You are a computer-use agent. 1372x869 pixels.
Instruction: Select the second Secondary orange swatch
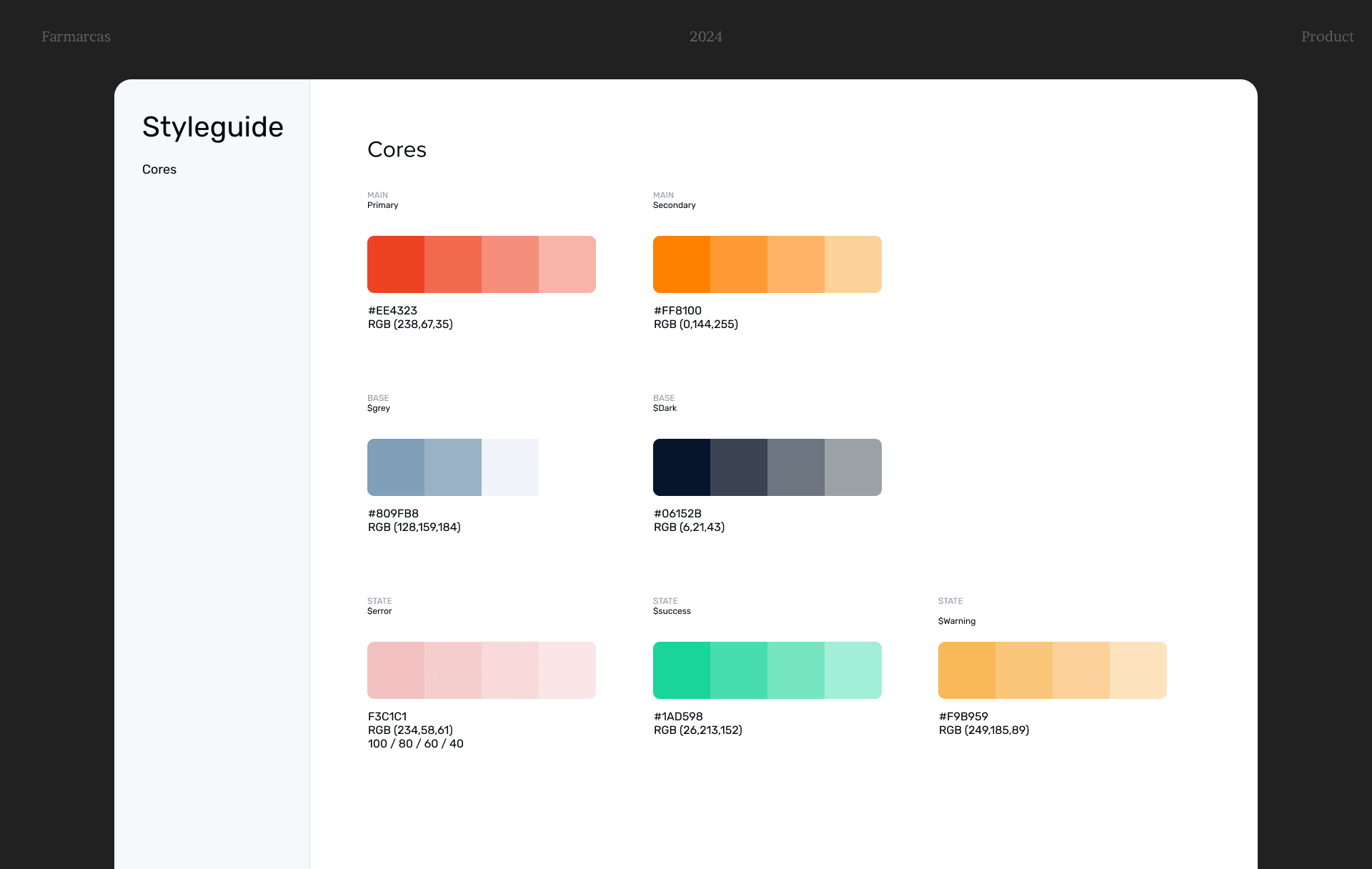(x=739, y=264)
